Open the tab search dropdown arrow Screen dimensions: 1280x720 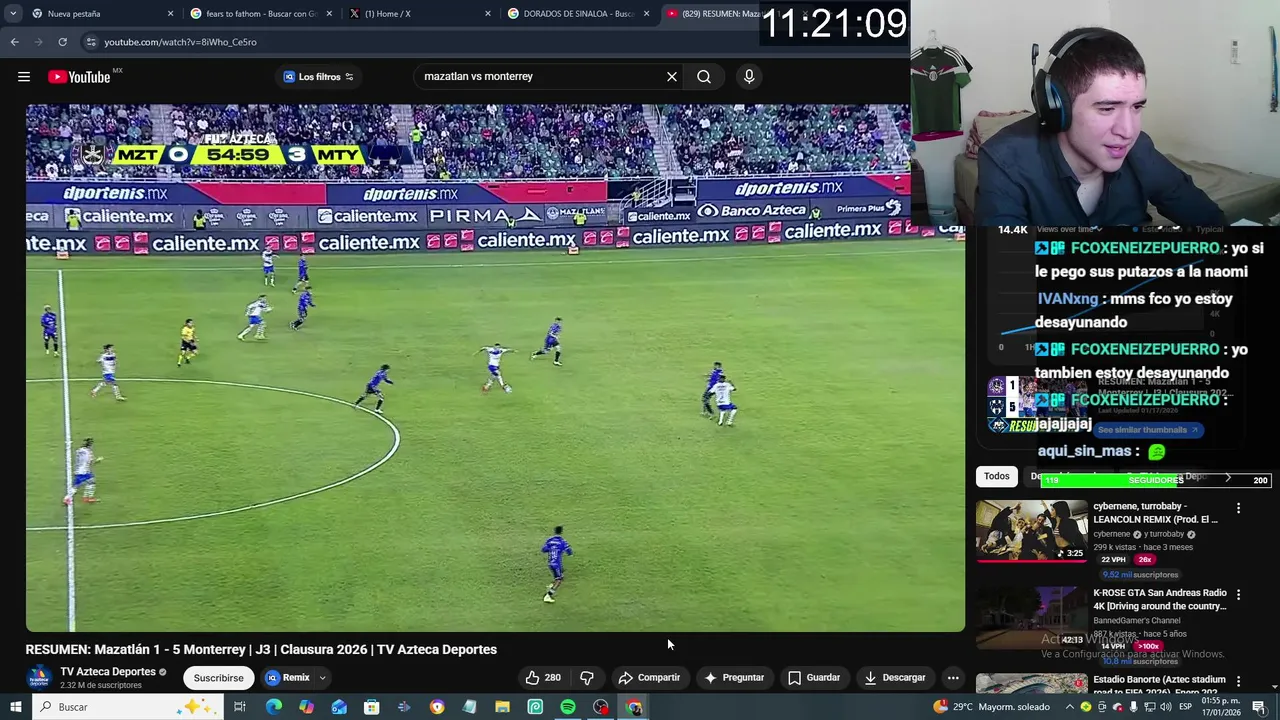pos(13,14)
